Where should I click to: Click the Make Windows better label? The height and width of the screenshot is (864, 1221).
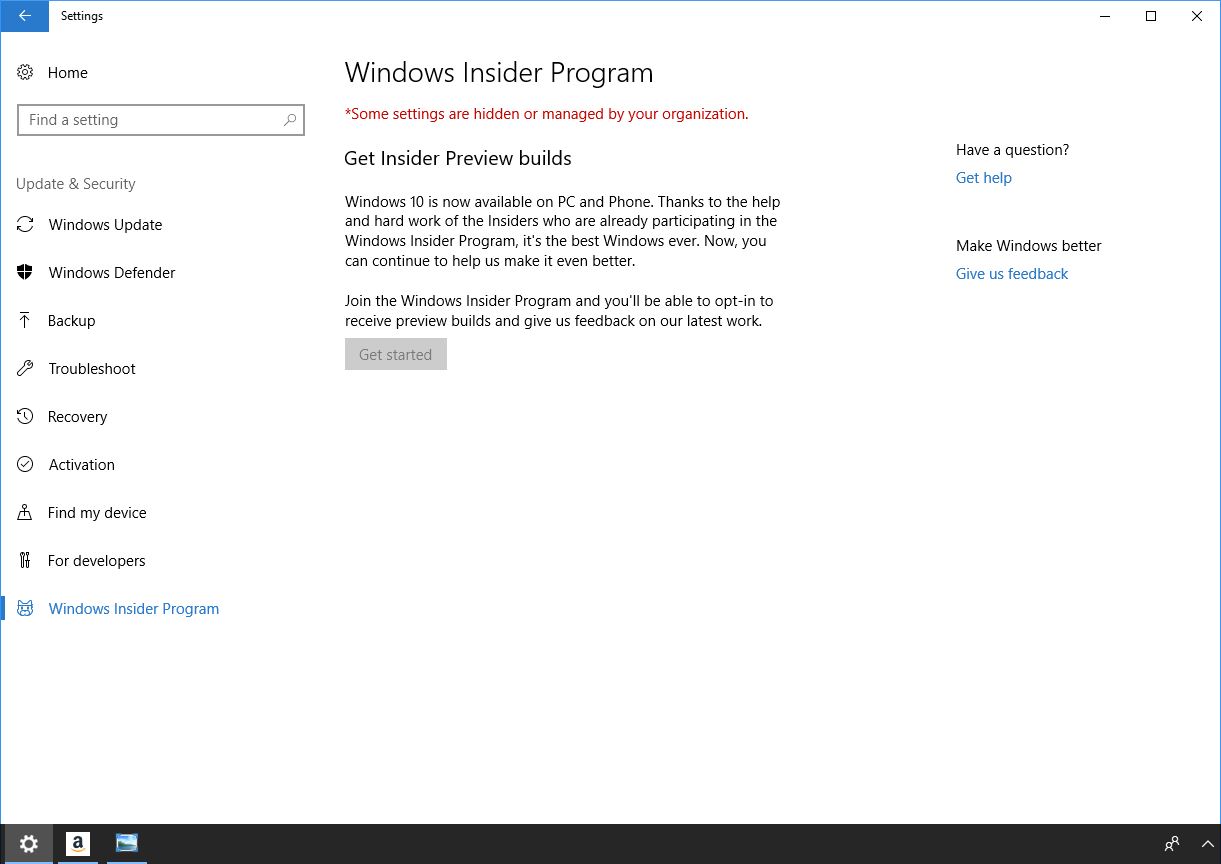click(x=1029, y=246)
